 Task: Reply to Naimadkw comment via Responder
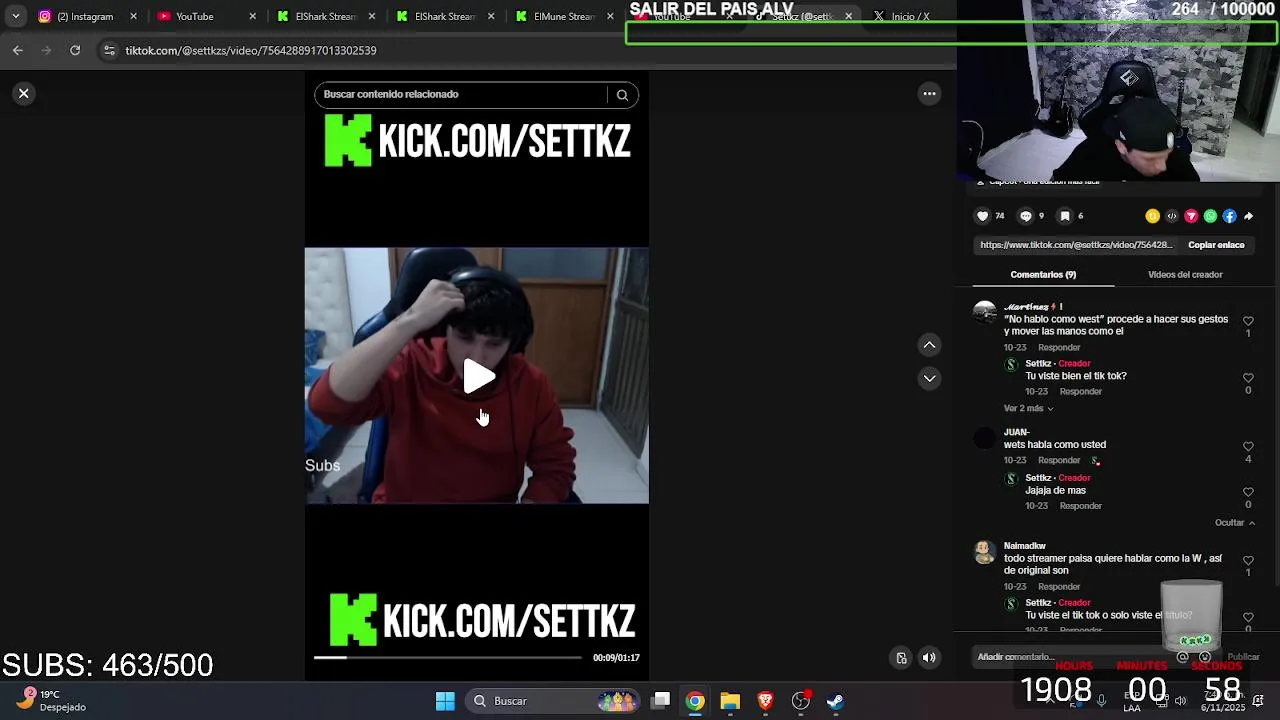[x=1059, y=587]
